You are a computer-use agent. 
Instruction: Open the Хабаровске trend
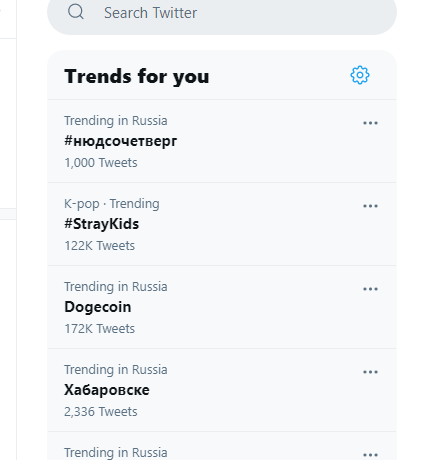[107, 390]
